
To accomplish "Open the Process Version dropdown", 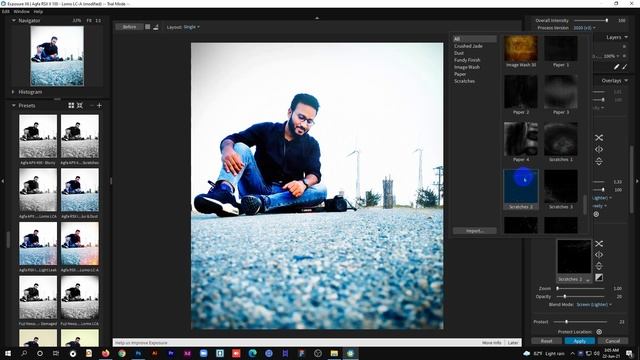I will 584,28.
